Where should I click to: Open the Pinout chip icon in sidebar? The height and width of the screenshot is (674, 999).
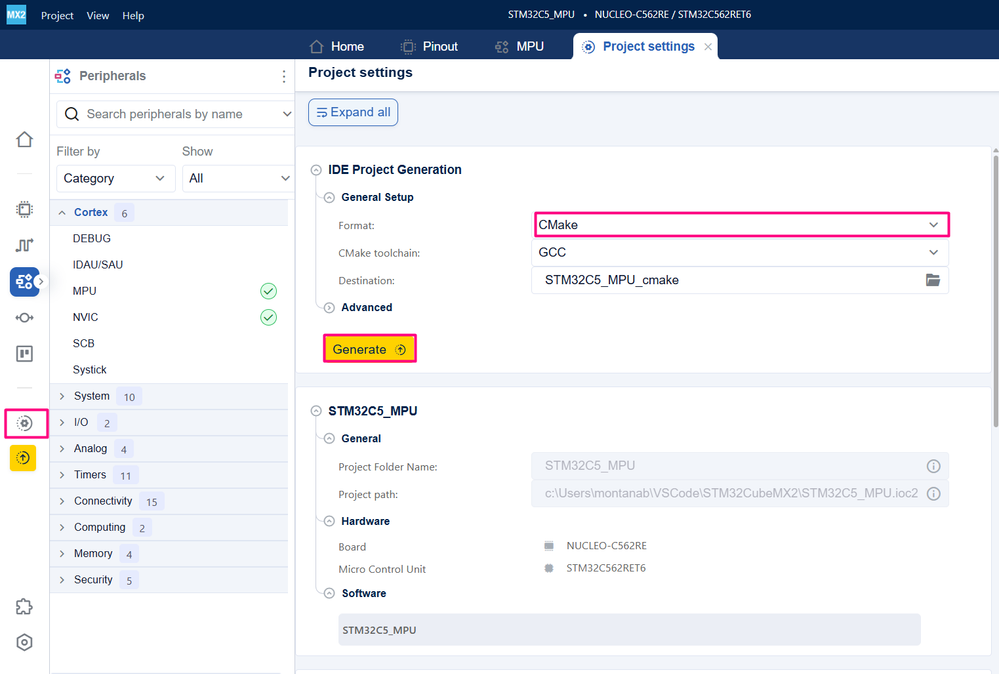click(24, 209)
